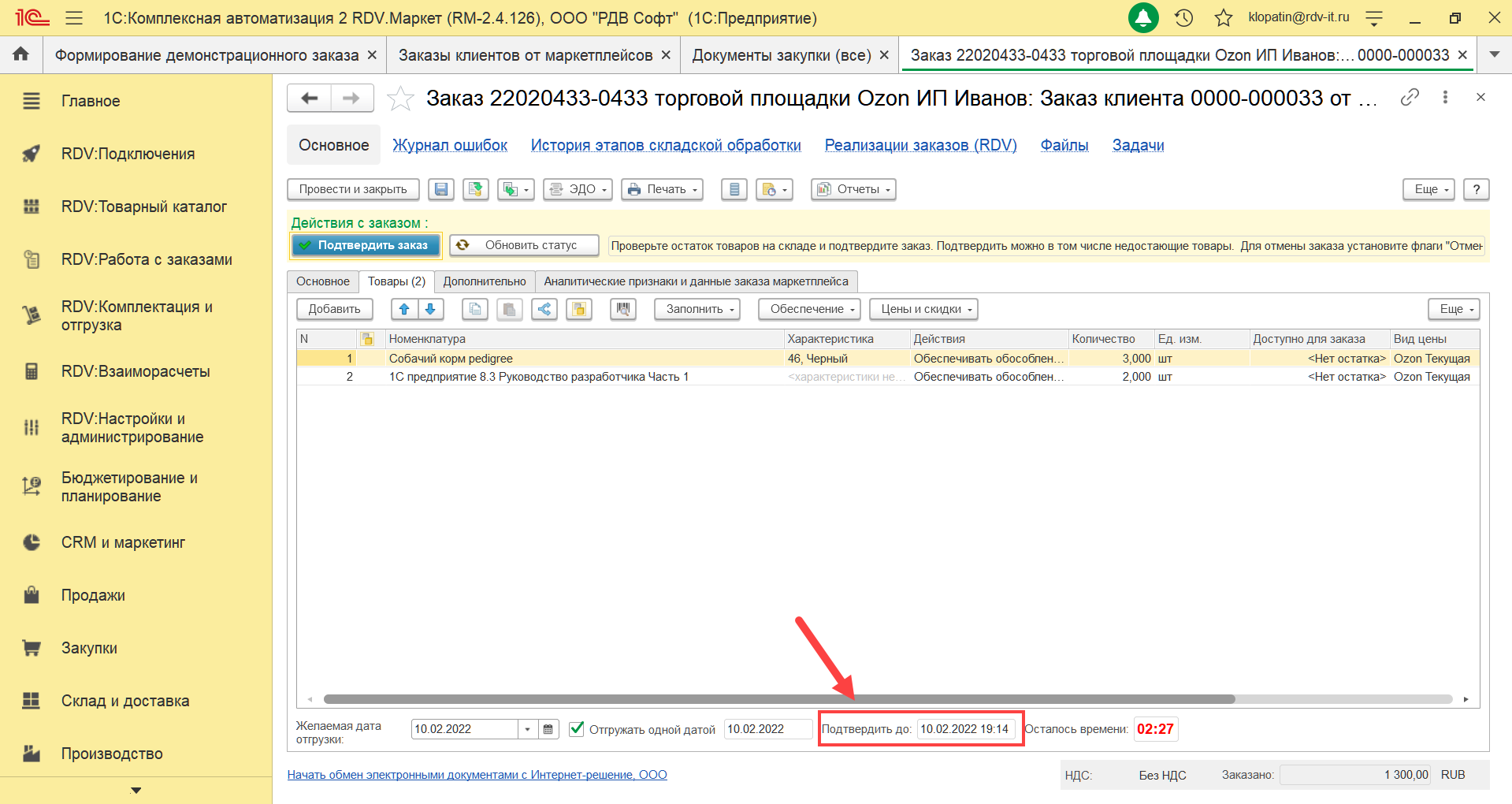Open history clock icon in title bar
The image size is (1512, 804).
coord(1183,17)
